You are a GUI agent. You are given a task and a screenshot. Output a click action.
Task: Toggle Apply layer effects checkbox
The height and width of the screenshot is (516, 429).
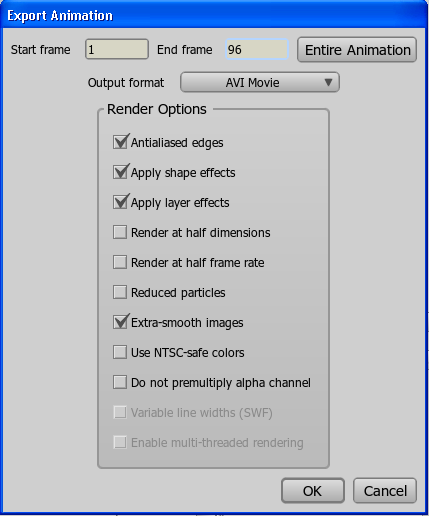click(x=120, y=203)
